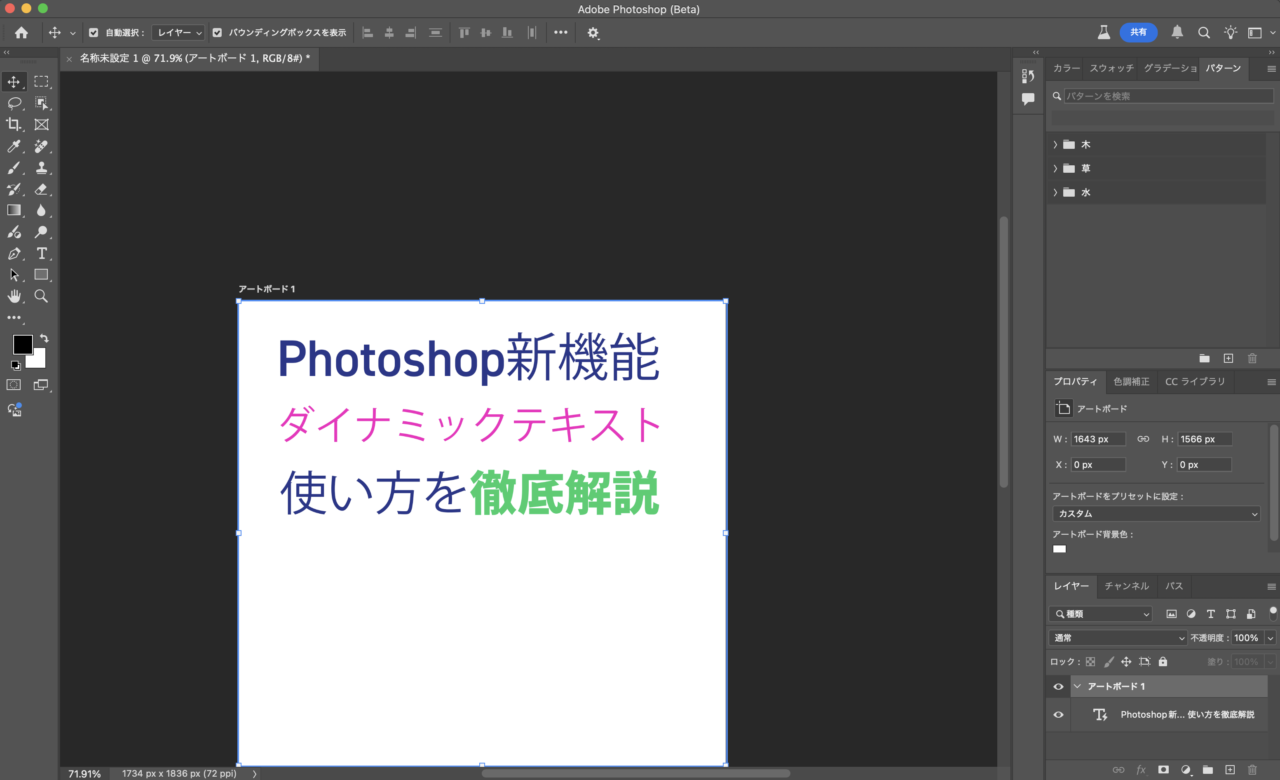Select the Rectangular Marquee tool
The height and width of the screenshot is (780, 1280).
[41, 82]
